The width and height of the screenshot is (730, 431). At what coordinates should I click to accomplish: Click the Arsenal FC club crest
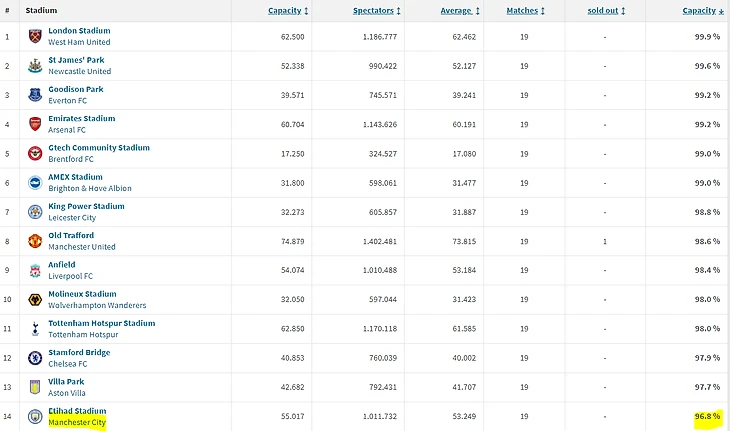(34, 124)
